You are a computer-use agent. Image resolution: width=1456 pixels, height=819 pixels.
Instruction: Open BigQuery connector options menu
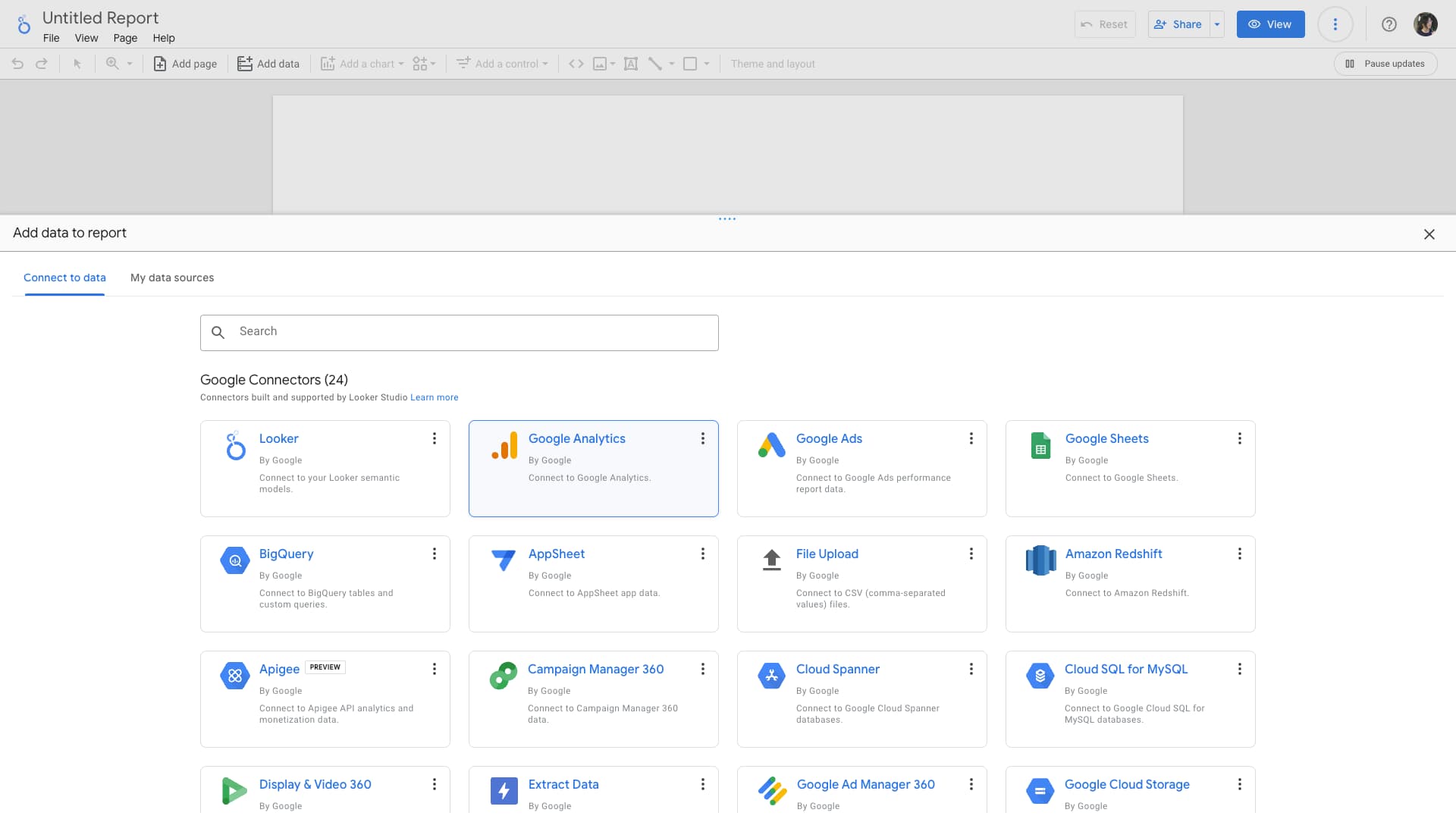(x=435, y=554)
